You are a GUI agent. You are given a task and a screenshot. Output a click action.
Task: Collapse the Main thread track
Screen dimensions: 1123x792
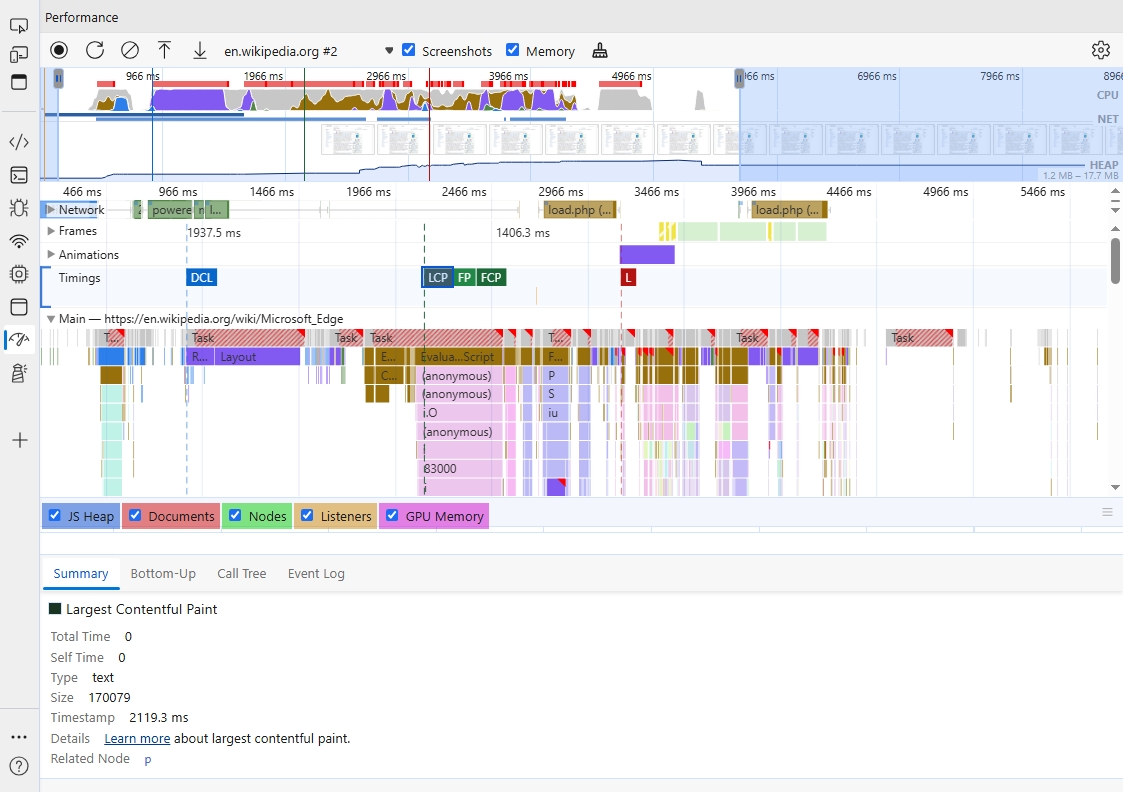51,319
